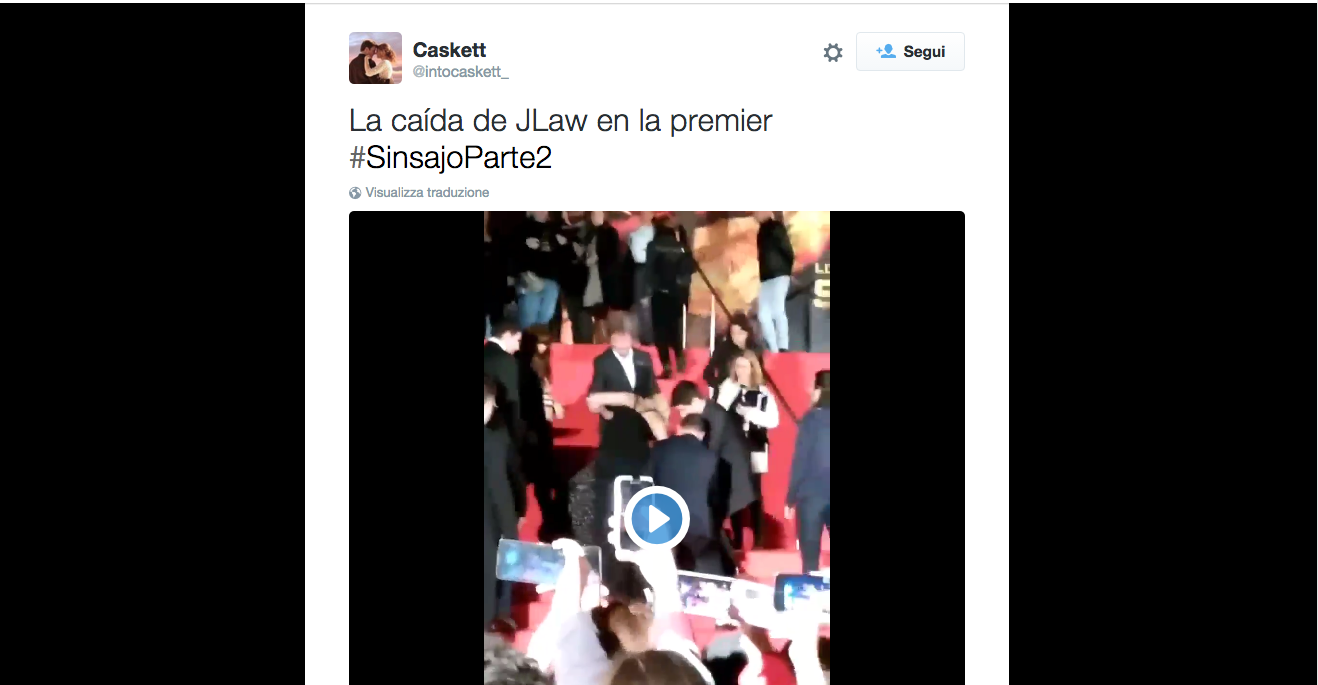Open the Caskett display name link
The image size is (1318, 685).
click(449, 50)
